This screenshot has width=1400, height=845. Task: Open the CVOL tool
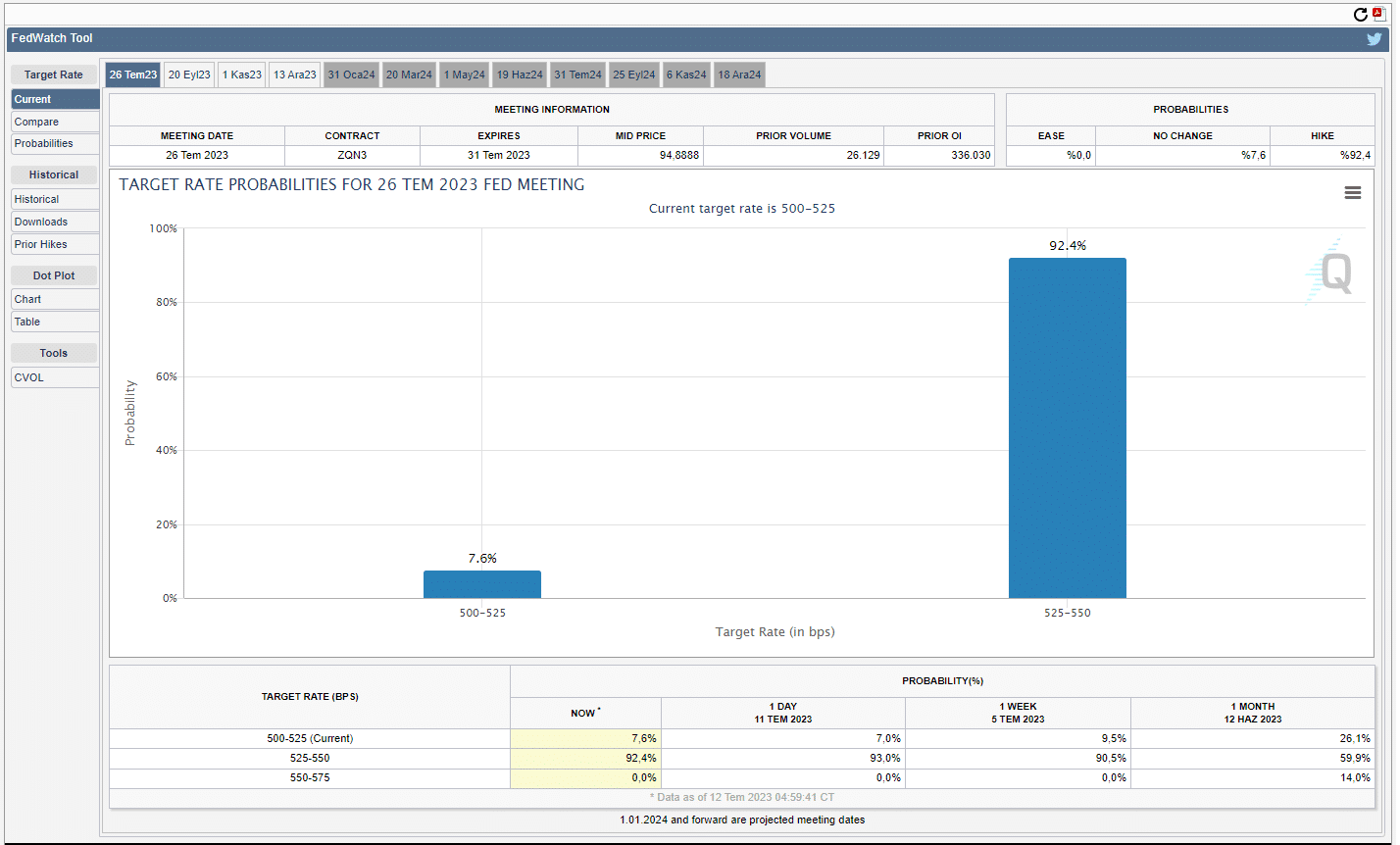pos(55,377)
